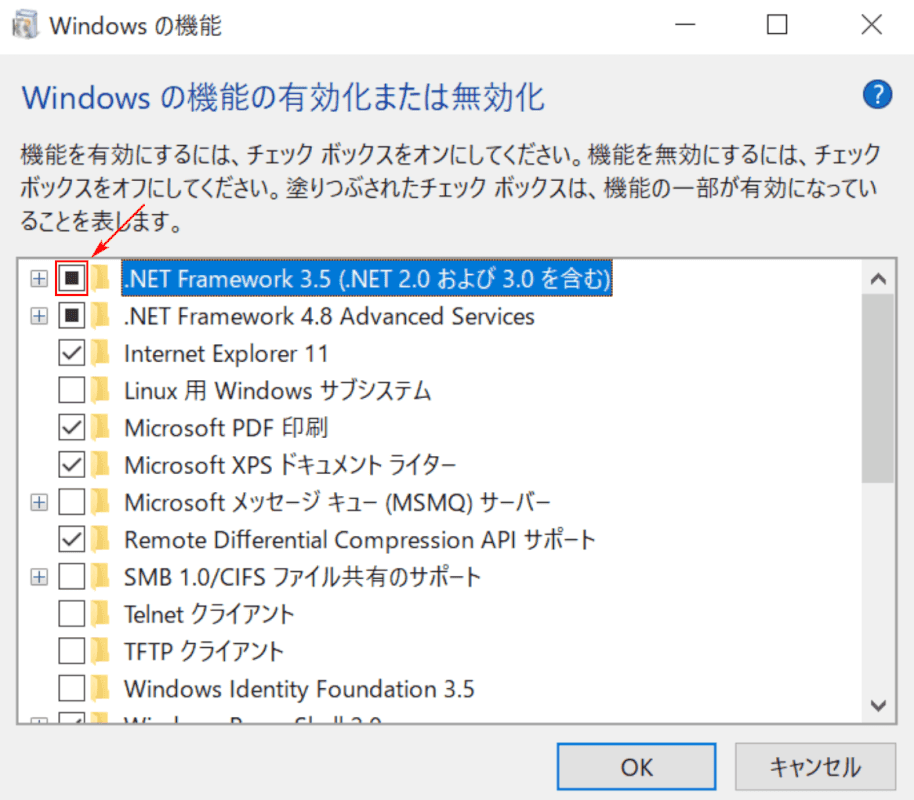
Task: Enable Windows Identity Foundation 3.5 checkbox
Action: coord(72,689)
